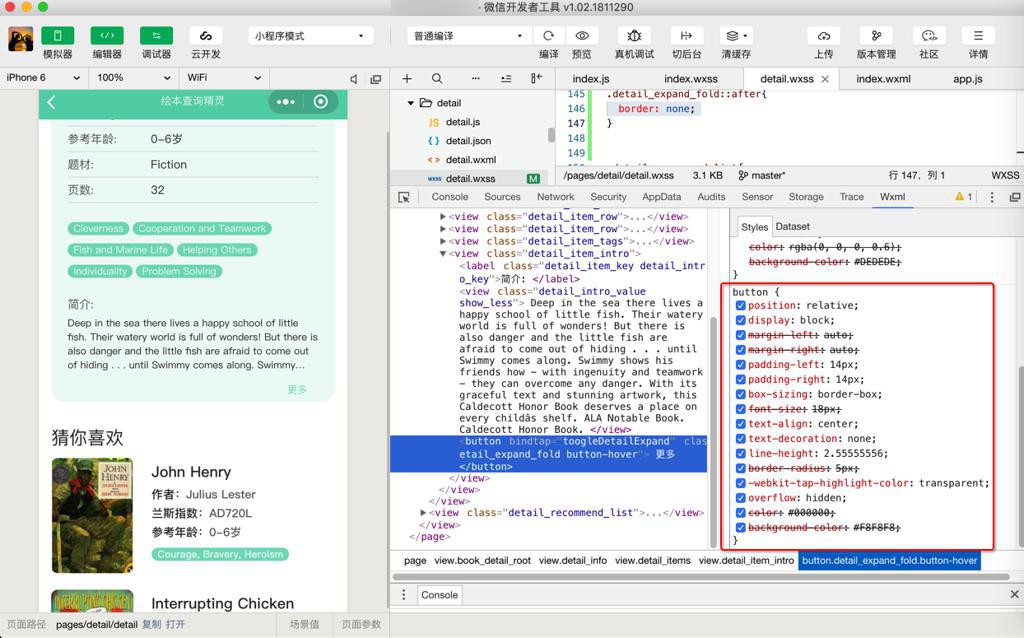Toggle the 编辑器 editor panel button
Screen dimensions: 1024x638
(107, 36)
